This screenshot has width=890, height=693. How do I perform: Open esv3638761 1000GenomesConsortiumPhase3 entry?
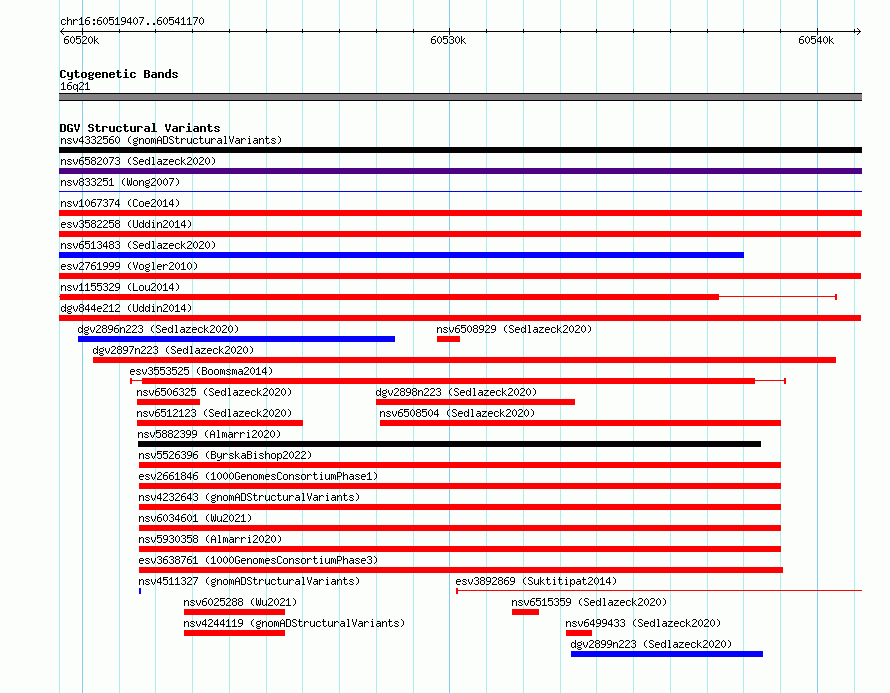[x=258, y=560]
